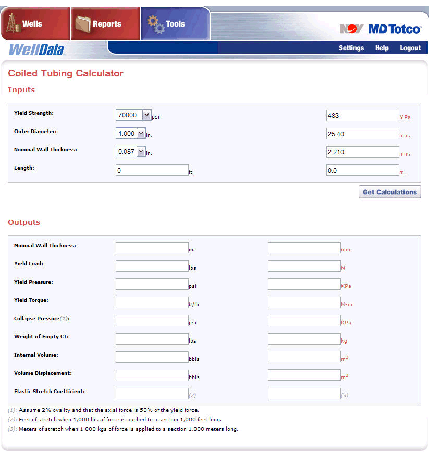Click the Yield Pressure psi output field
This screenshot has width=433, height=453.
click(152, 284)
